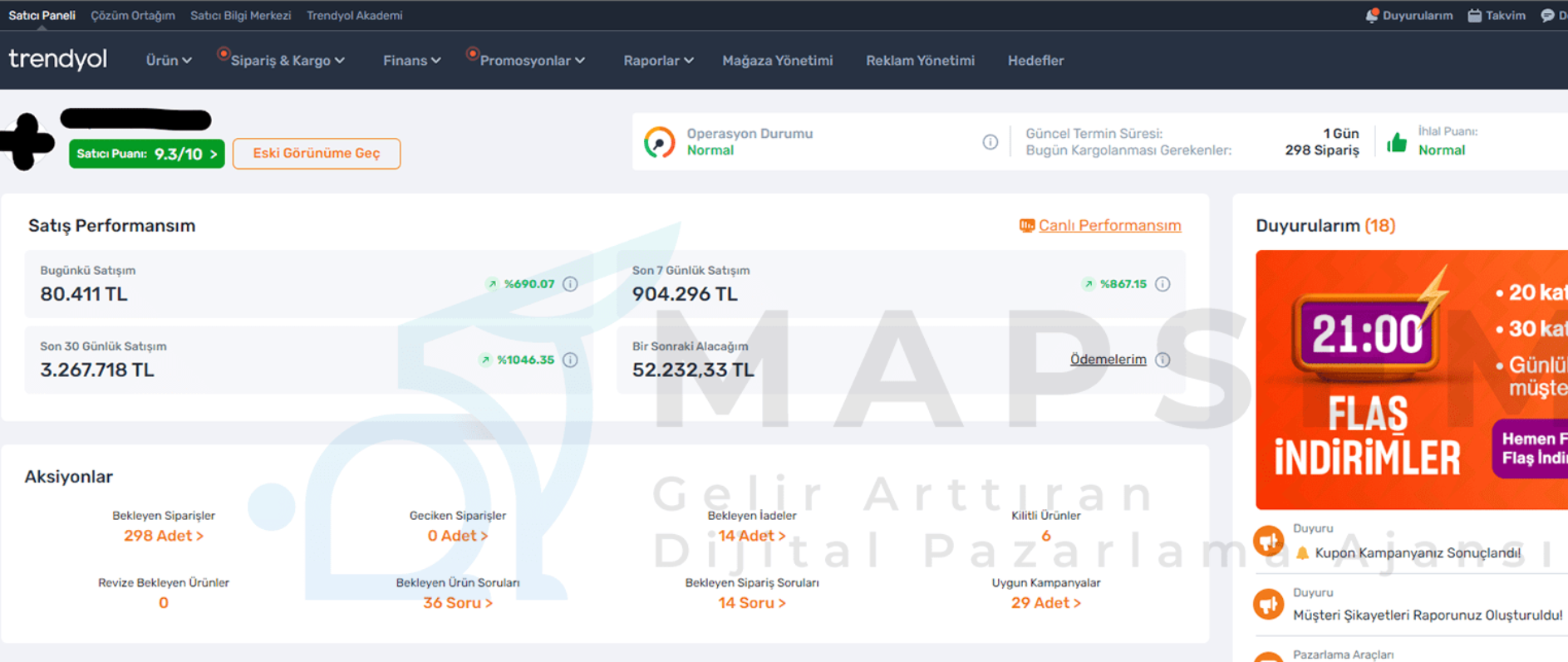Screen dimensions: 1568x662
Task: Click info icon beside Son 7 Günlük Satışım
Action: (x=1162, y=284)
